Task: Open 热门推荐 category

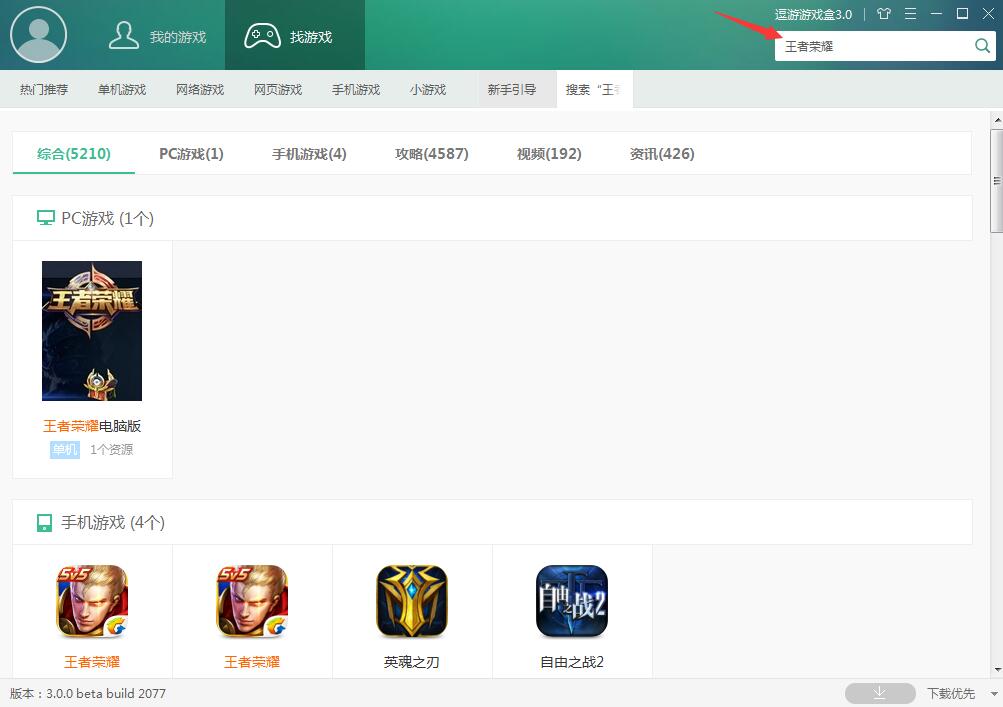Action: pos(43,90)
